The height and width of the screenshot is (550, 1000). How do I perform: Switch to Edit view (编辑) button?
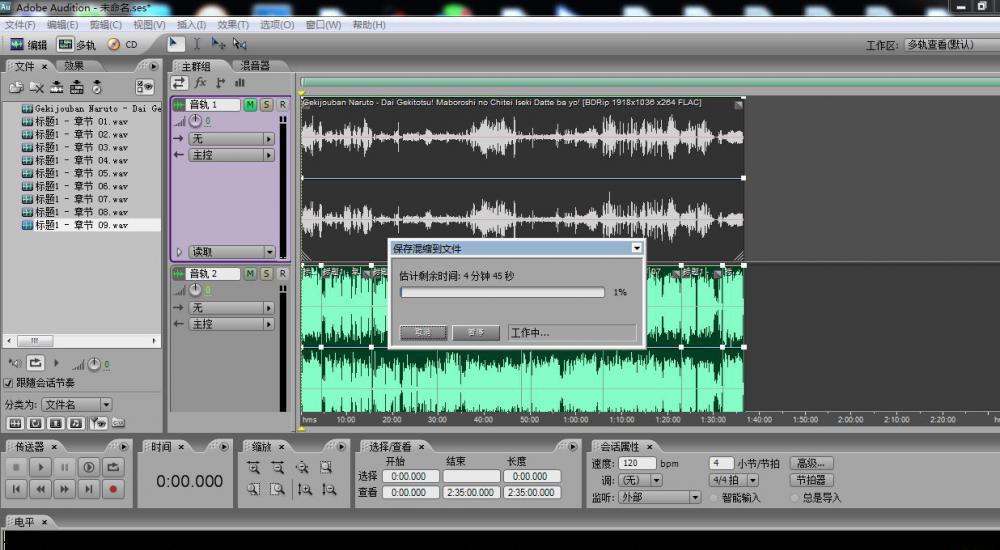pyautogui.click(x=29, y=44)
